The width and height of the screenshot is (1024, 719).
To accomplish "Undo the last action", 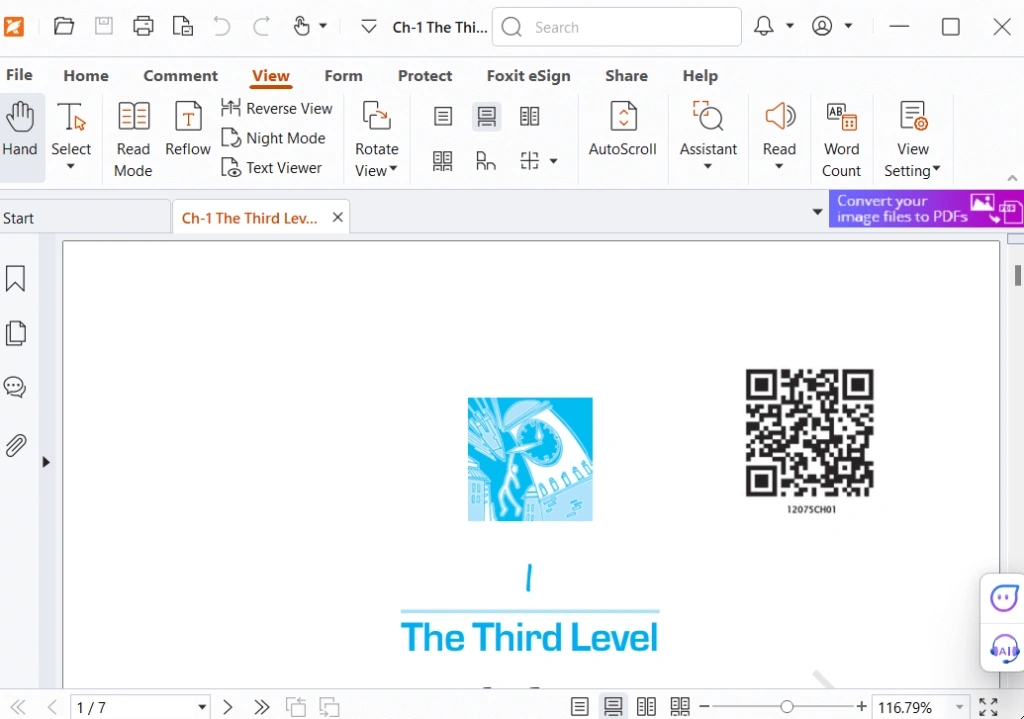I will click(222, 27).
